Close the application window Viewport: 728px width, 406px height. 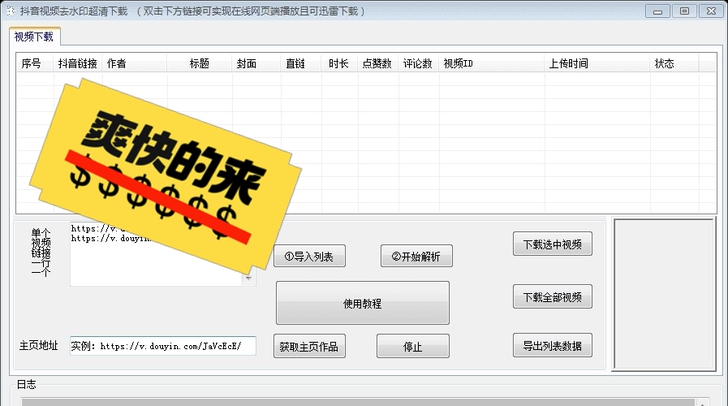pyautogui.click(x=711, y=11)
